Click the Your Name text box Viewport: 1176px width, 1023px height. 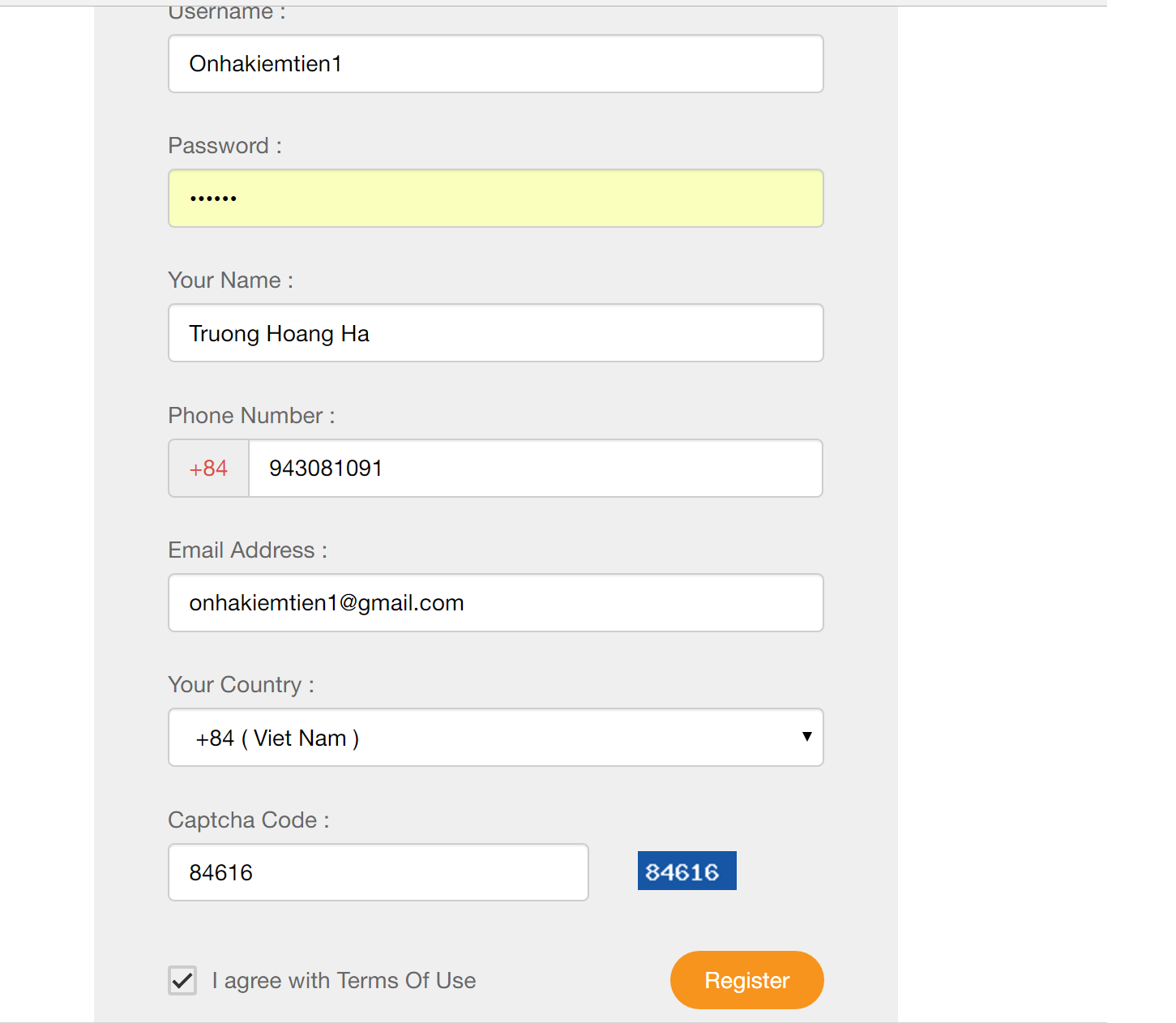(495, 333)
